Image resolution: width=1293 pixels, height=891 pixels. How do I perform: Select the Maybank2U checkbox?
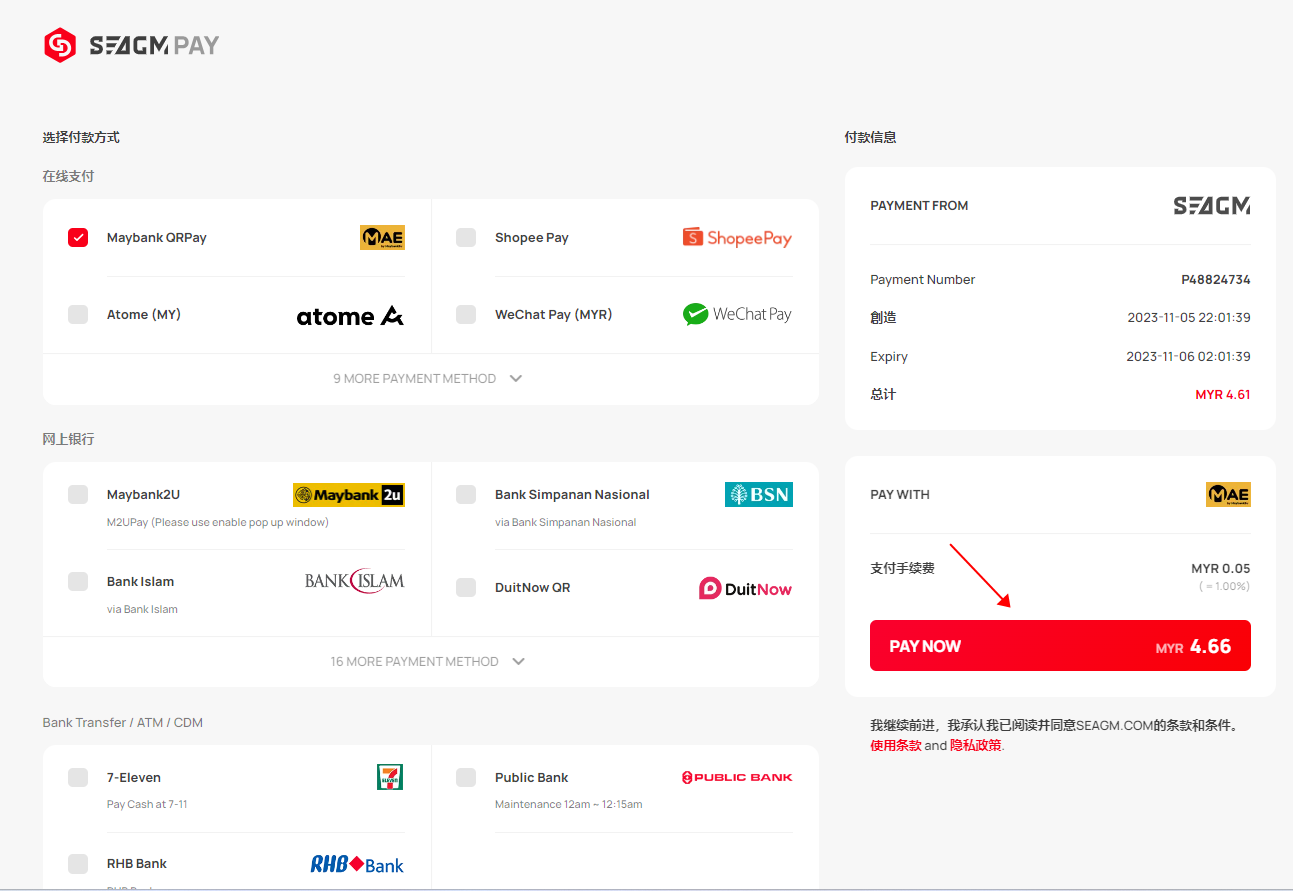pyautogui.click(x=78, y=494)
